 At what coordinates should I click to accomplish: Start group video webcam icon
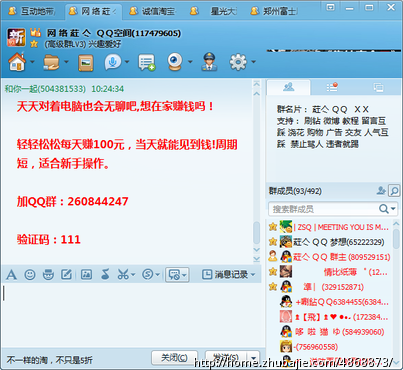click(175, 62)
